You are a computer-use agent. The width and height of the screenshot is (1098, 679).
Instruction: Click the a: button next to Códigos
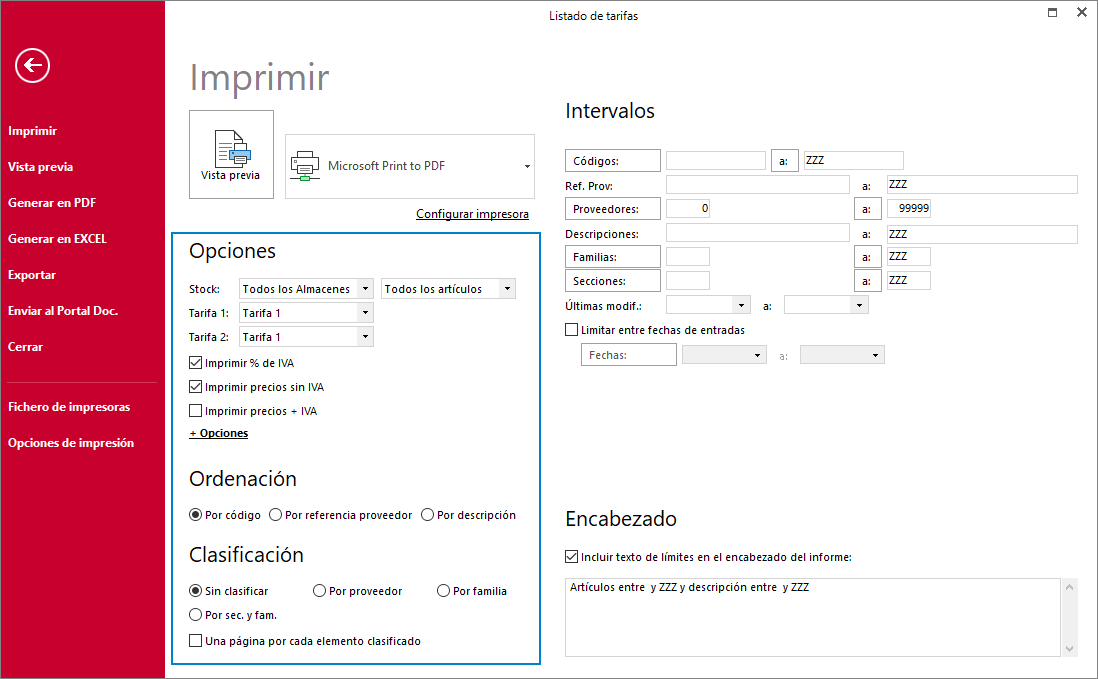coord(784,161)
